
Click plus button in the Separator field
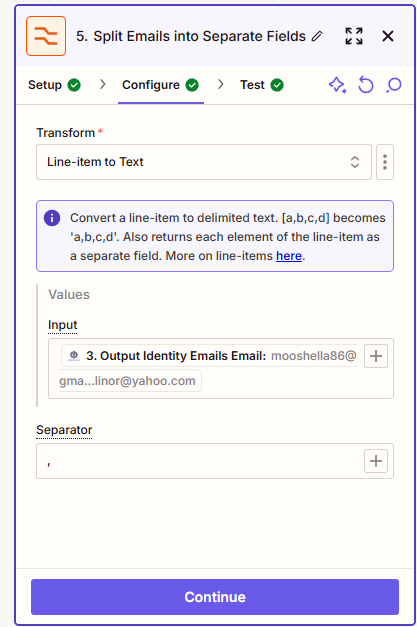point(376,461)
